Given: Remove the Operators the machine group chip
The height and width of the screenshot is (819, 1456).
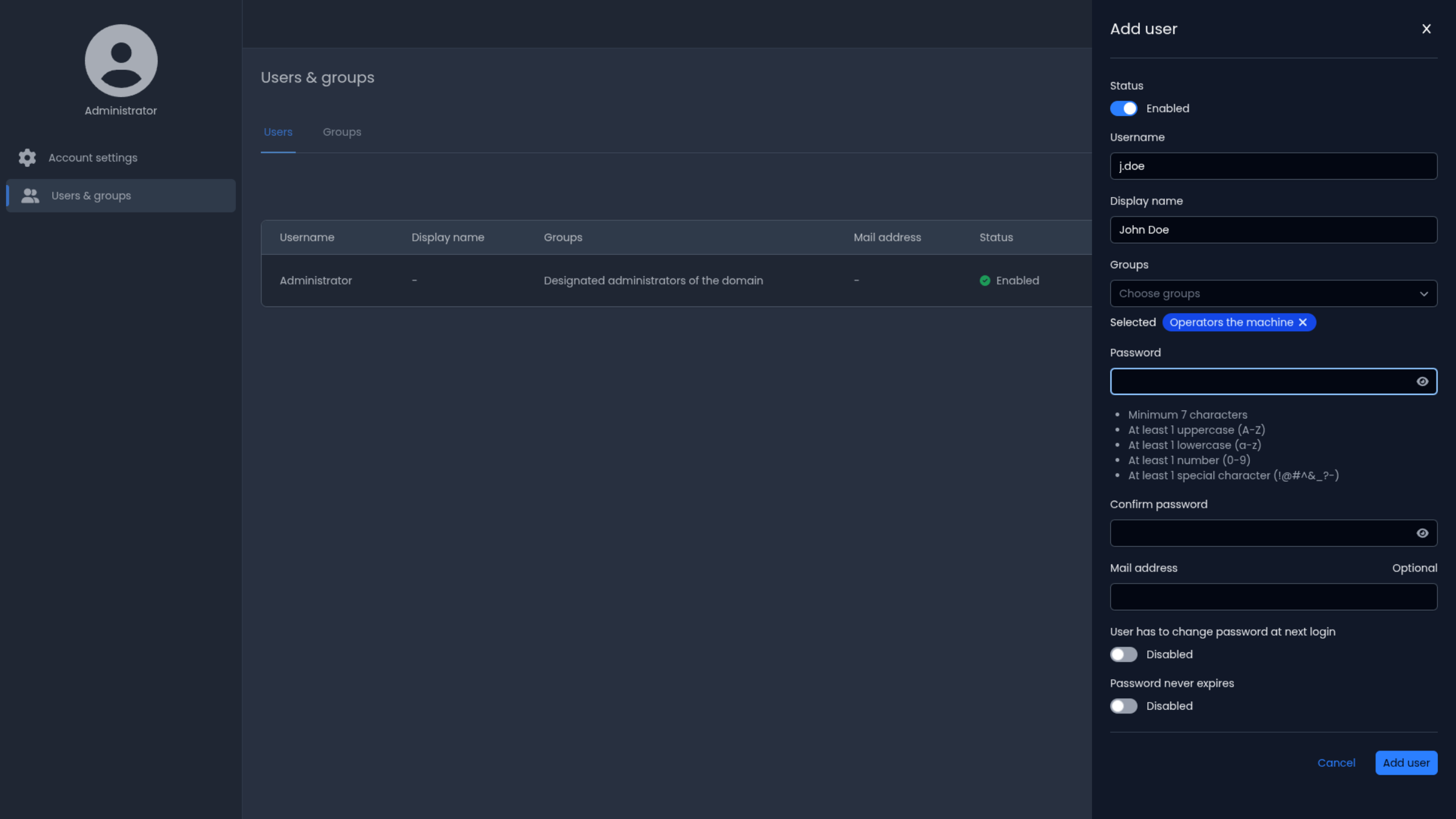Looking at the screenshot, I should click(1303, 323).
